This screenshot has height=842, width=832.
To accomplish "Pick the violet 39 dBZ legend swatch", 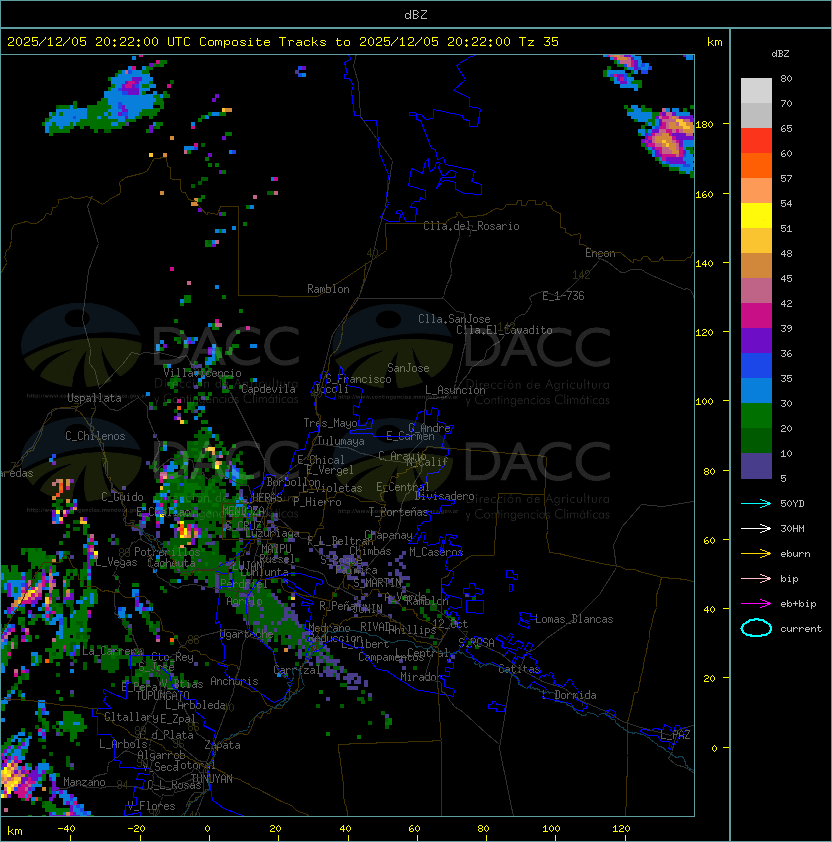I will click(x=756, y=341).
